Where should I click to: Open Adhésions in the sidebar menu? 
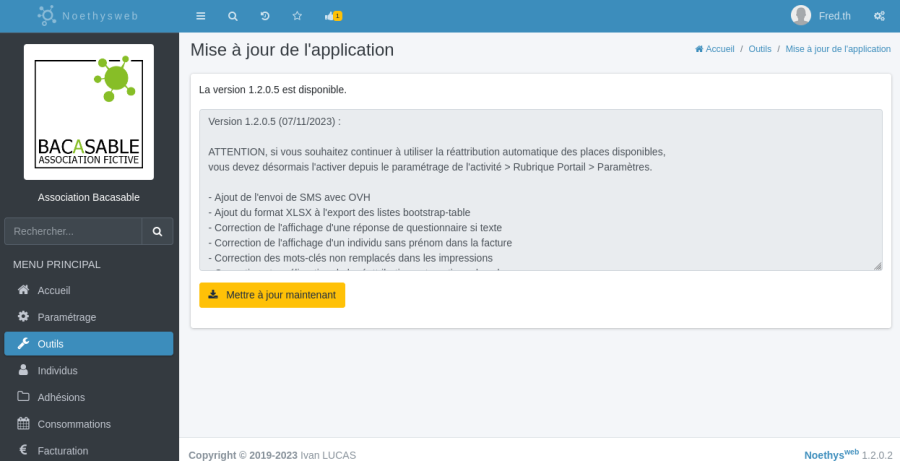[60, 397]
